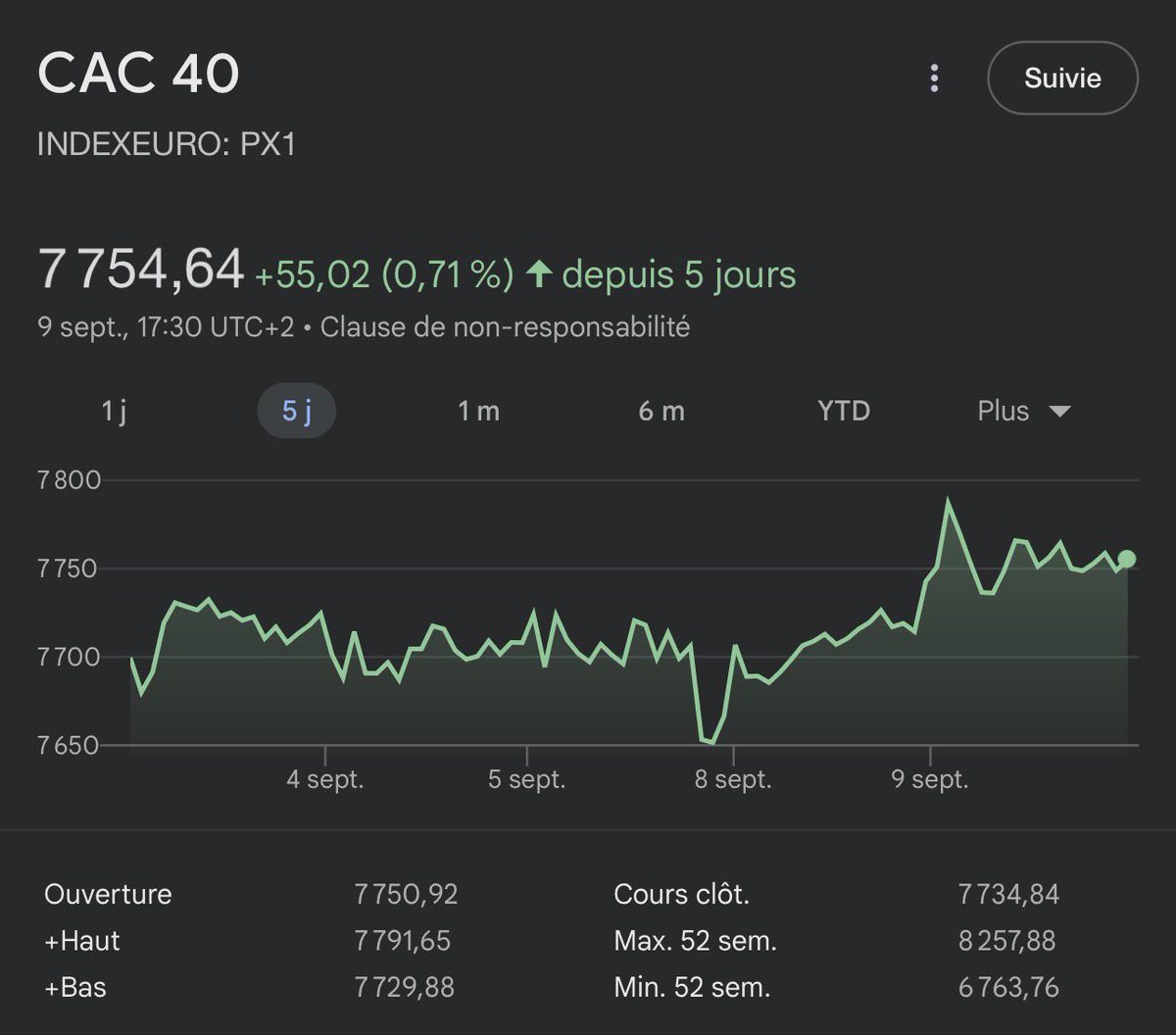Click the Suivie follow button

pos(1062,78)
